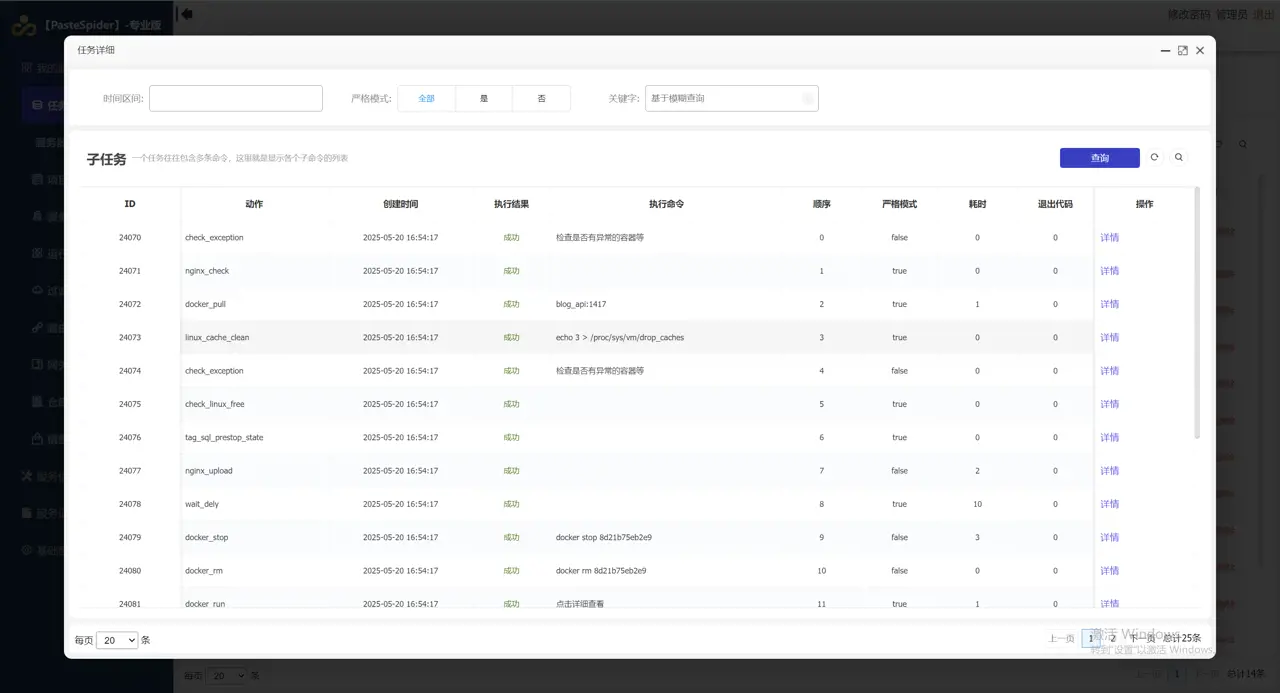The image size is (1280, 693).
Task: Click the 创建时间 column header
Action: click(401, 204)
